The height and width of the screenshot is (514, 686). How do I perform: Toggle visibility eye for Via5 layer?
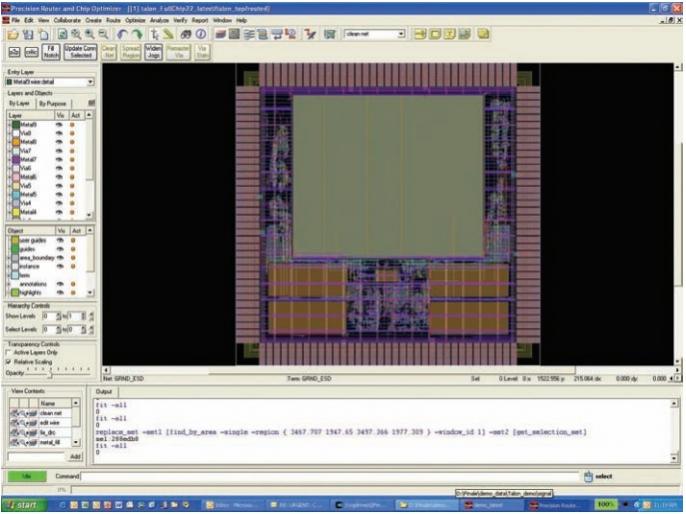60,185
